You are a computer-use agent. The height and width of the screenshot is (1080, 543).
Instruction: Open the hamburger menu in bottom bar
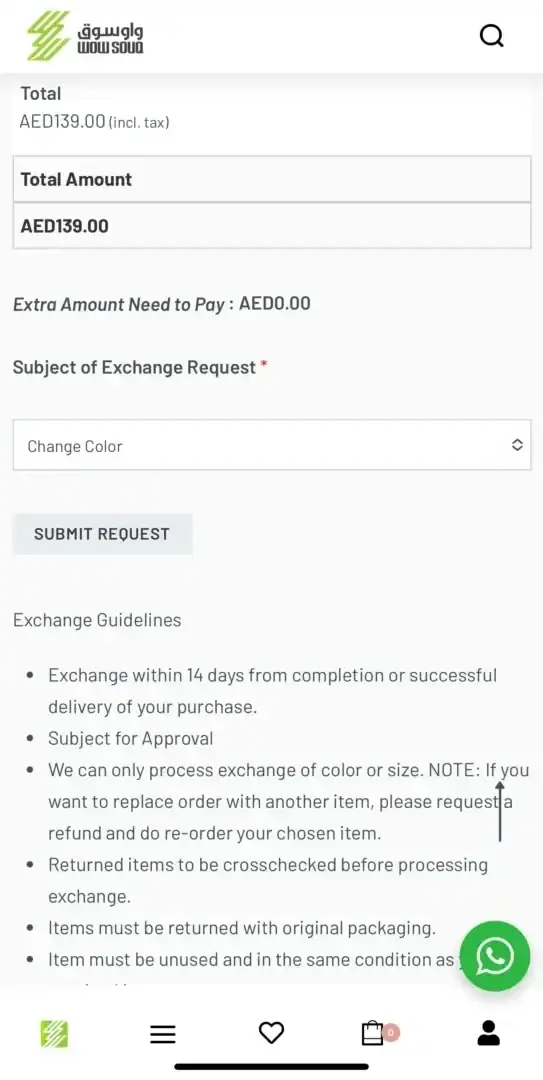point(163,1033)
